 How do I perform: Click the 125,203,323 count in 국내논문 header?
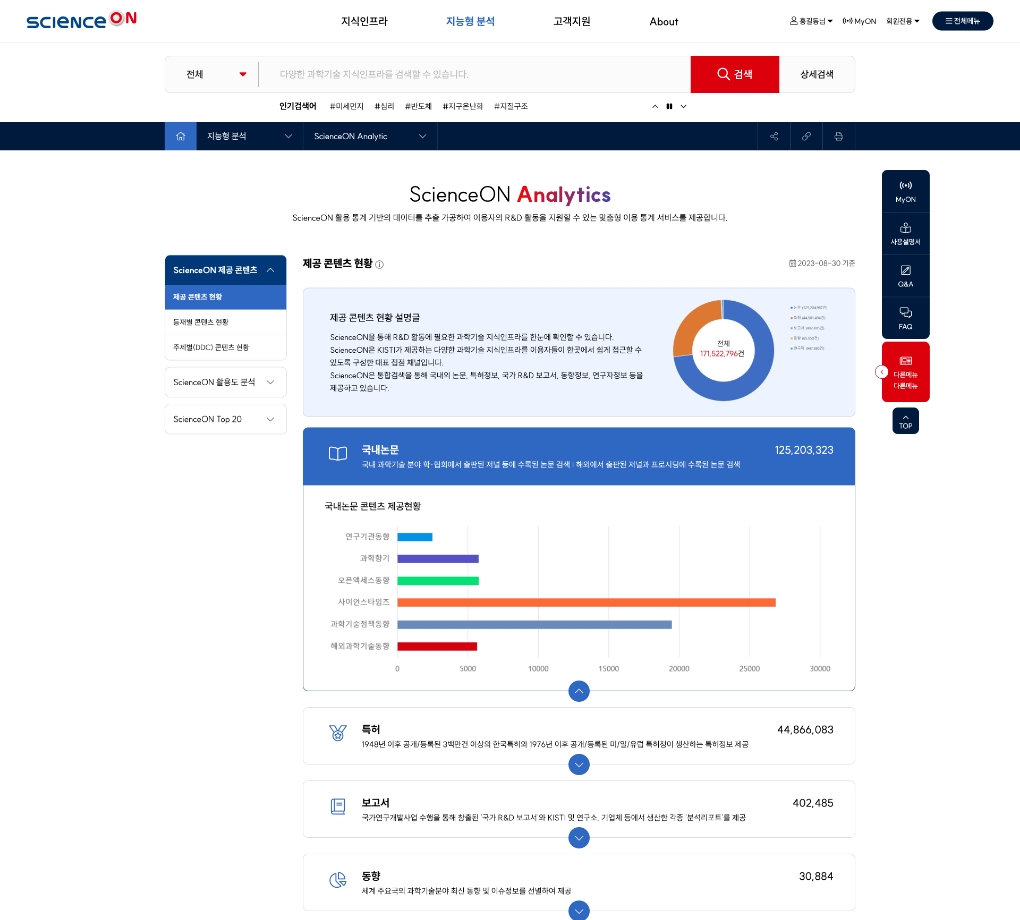804,450
